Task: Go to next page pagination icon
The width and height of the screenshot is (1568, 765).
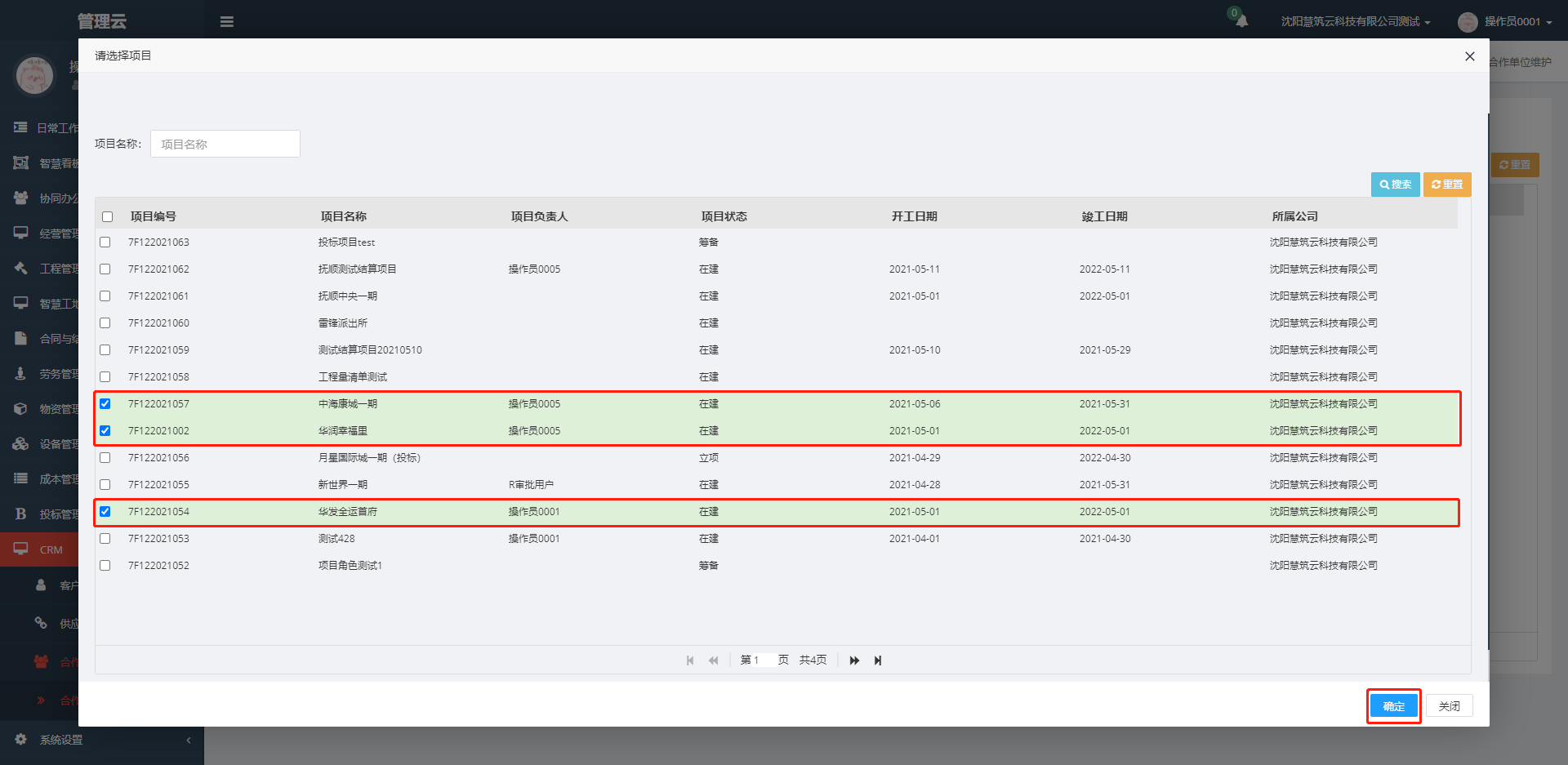Action: (854, 660)
